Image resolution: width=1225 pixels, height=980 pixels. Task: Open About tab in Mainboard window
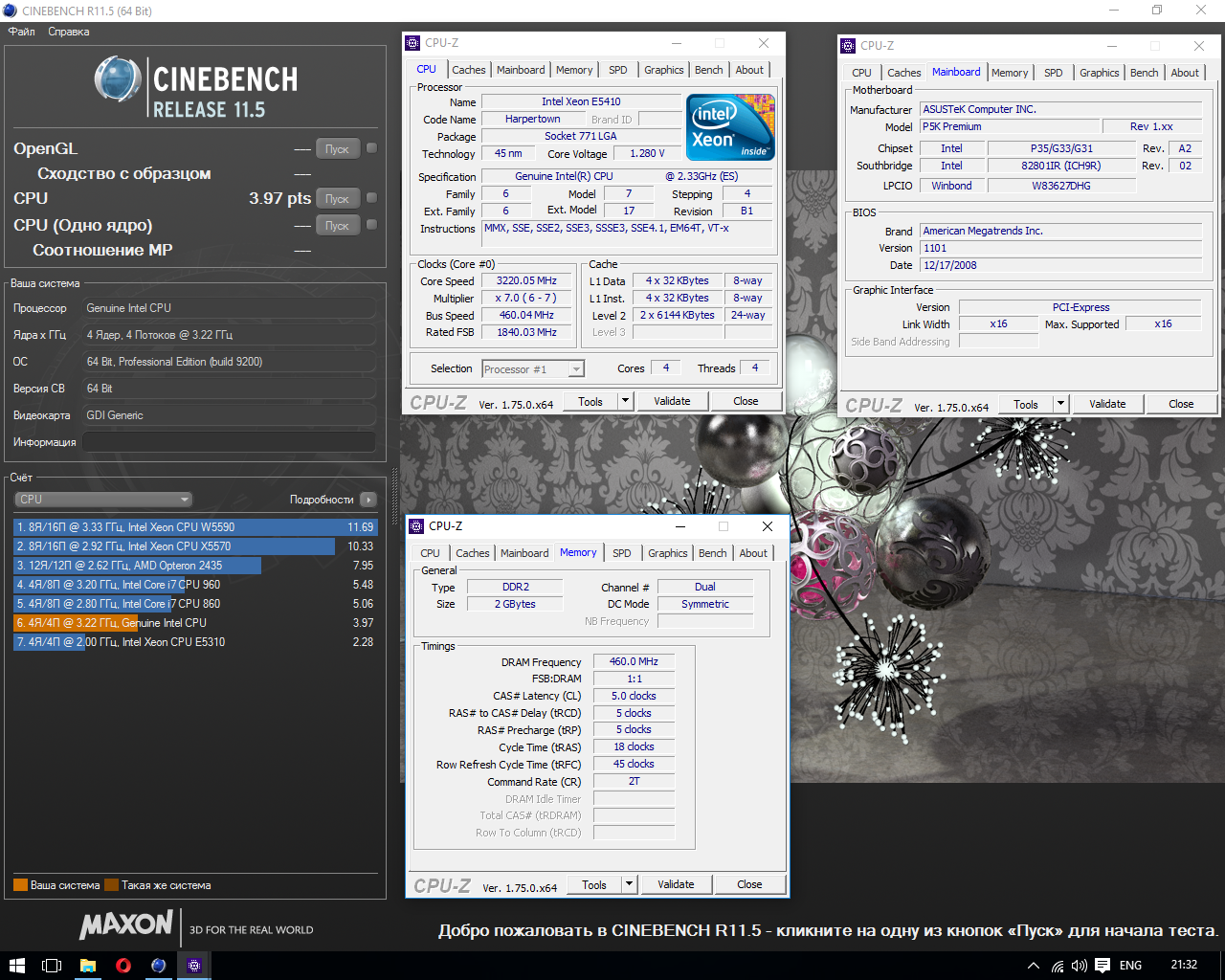[x=1185, y=73]
